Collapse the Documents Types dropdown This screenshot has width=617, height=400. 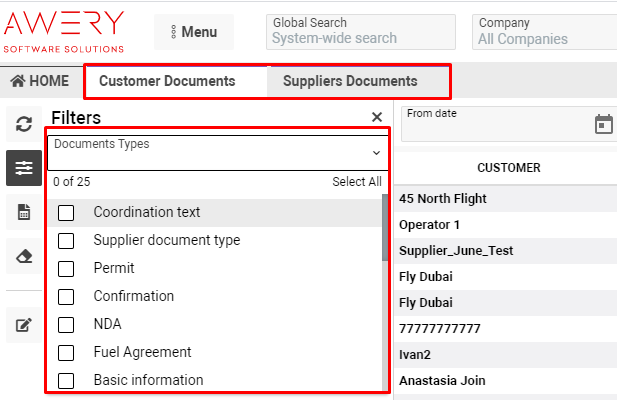click(376, 153)
